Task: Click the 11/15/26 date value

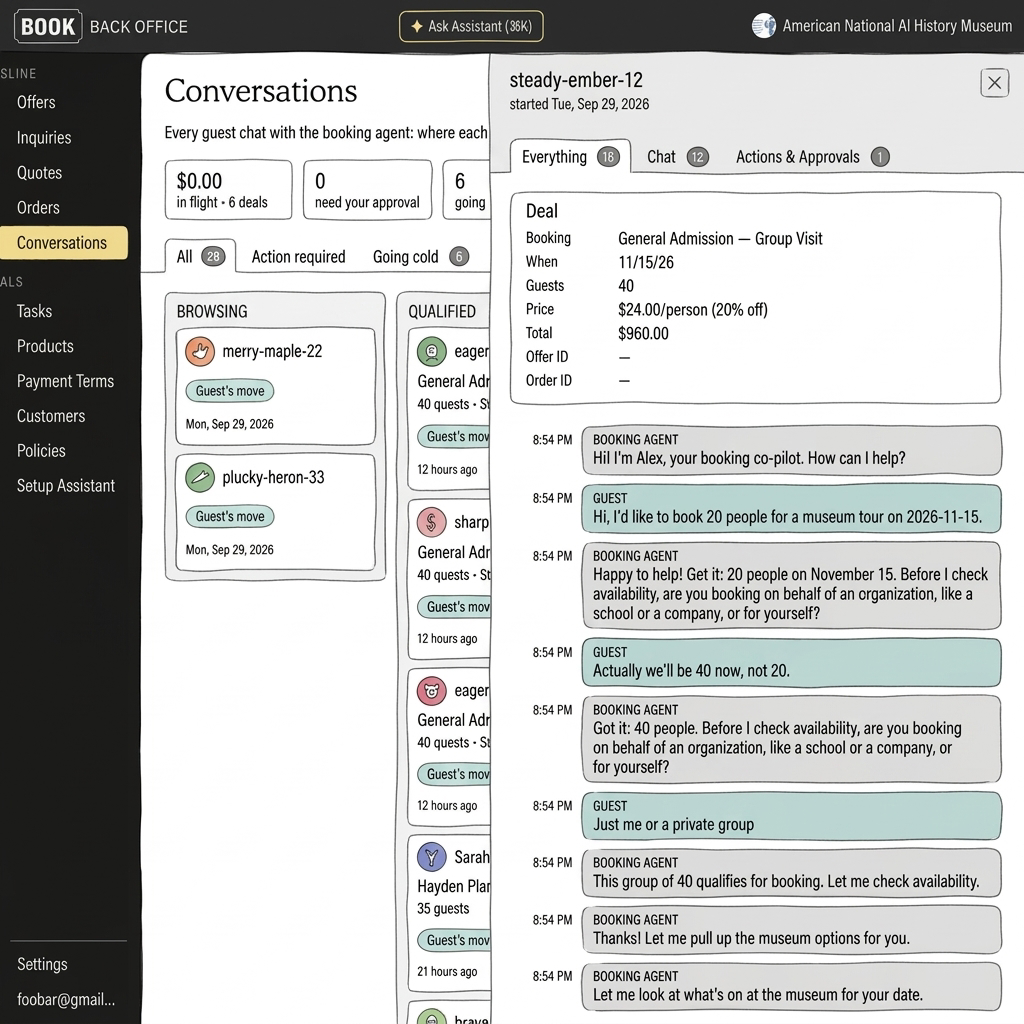Action: coord(646,263)
